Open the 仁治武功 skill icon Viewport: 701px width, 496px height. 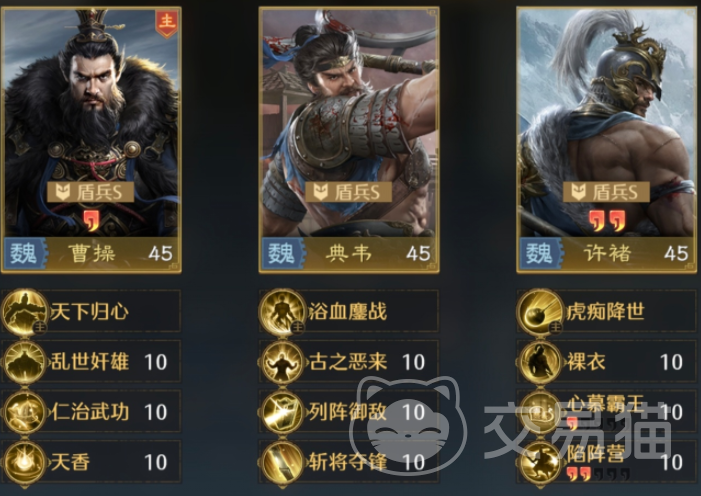pos(25,412)
